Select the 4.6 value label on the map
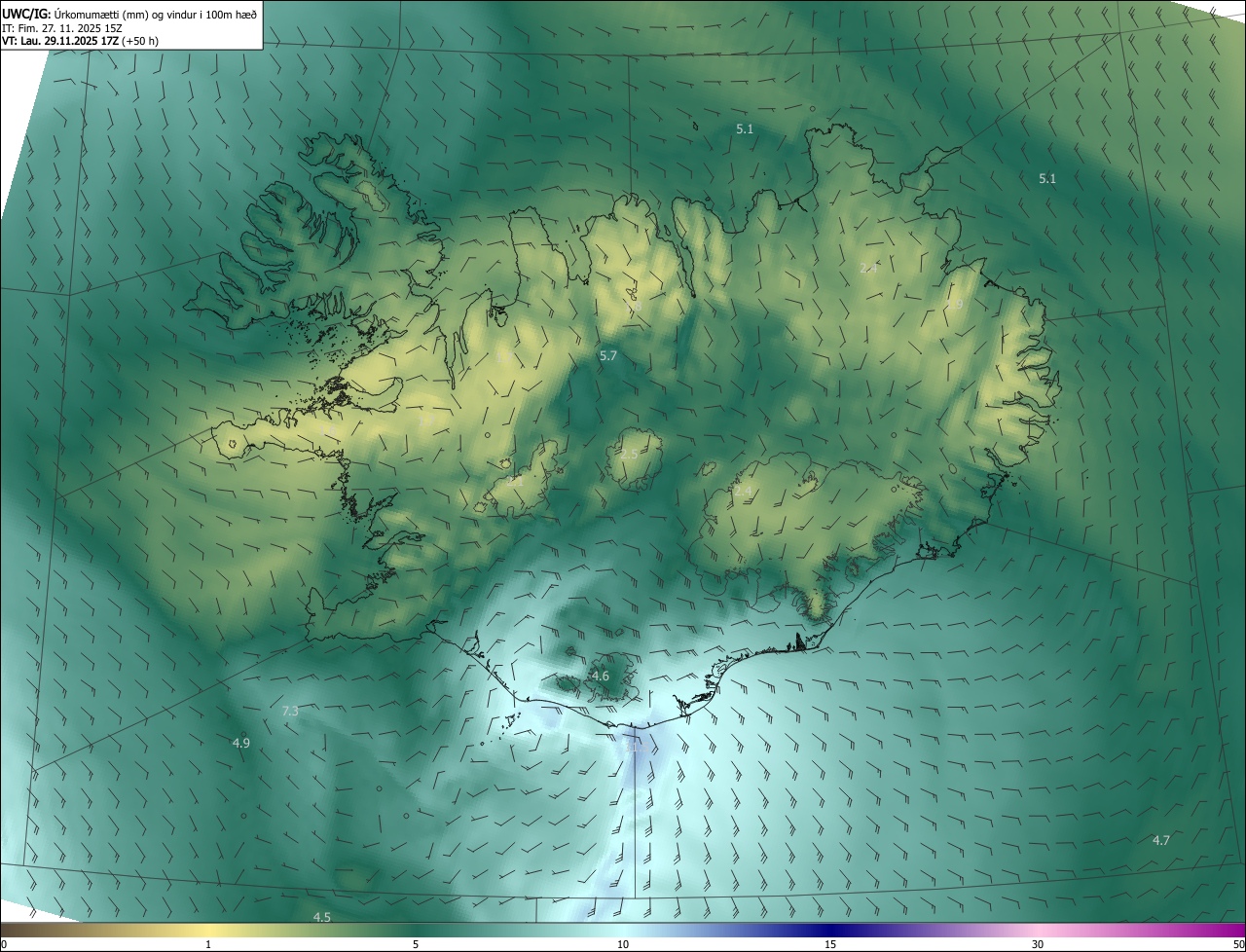1246x952 pixels. (601, 676)
